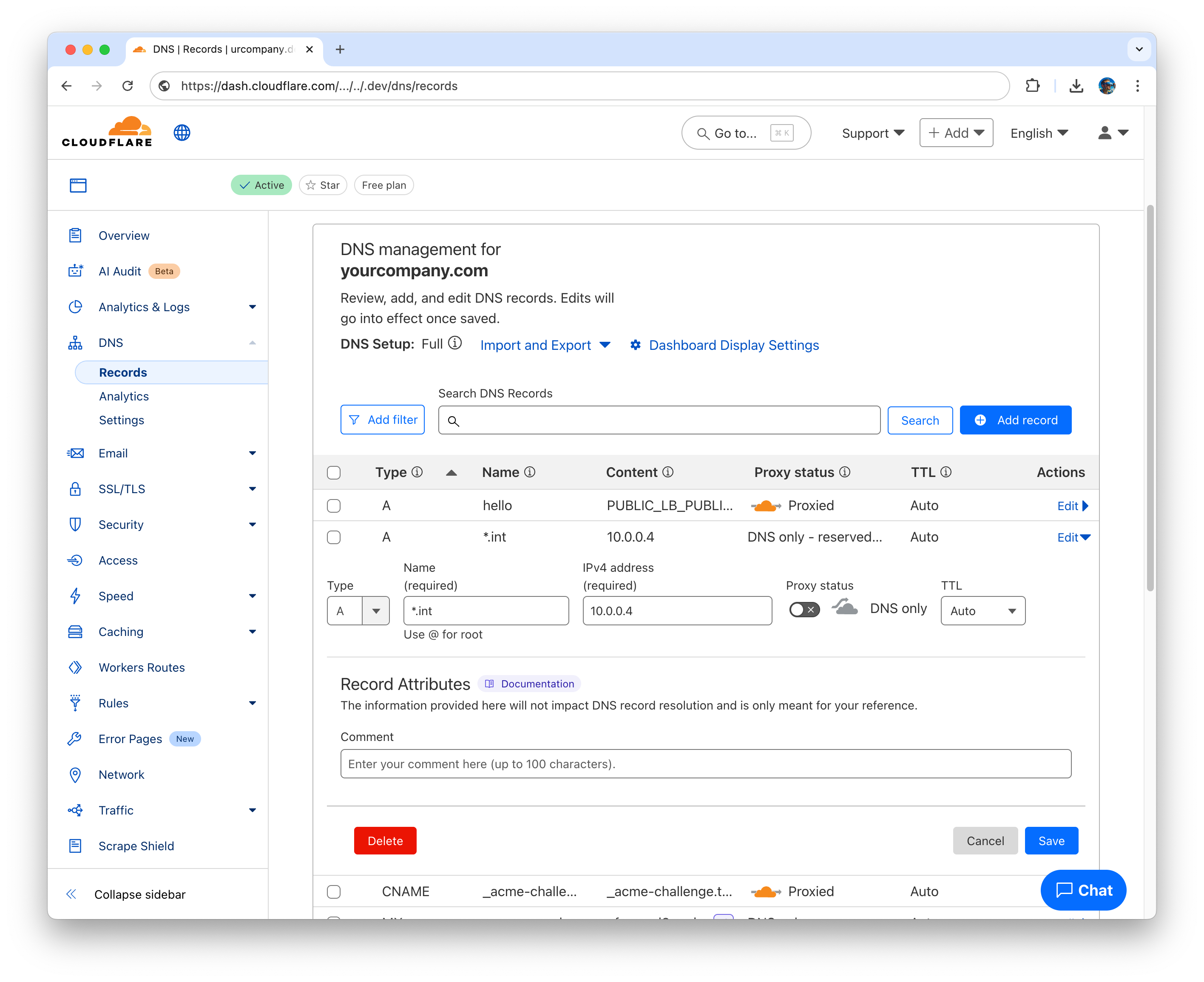
Task: Save the edited DNS record
Action: pos(1051,840)
